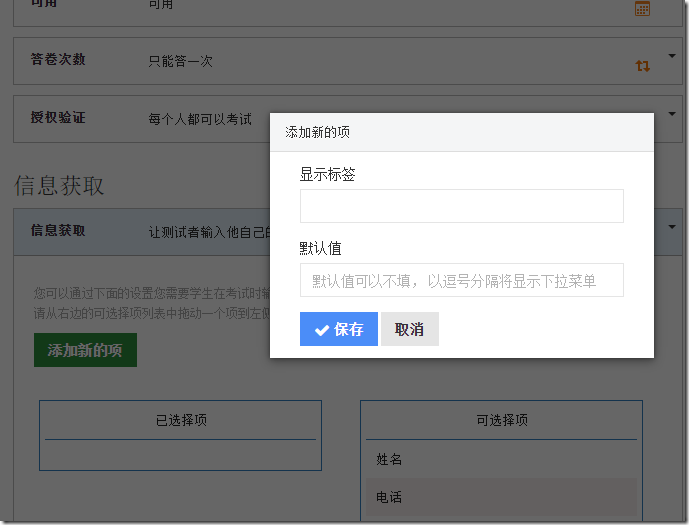Click the calendar icon at top right
The width and height of the screenshot is (689, 525).
(x=642, y=8)
